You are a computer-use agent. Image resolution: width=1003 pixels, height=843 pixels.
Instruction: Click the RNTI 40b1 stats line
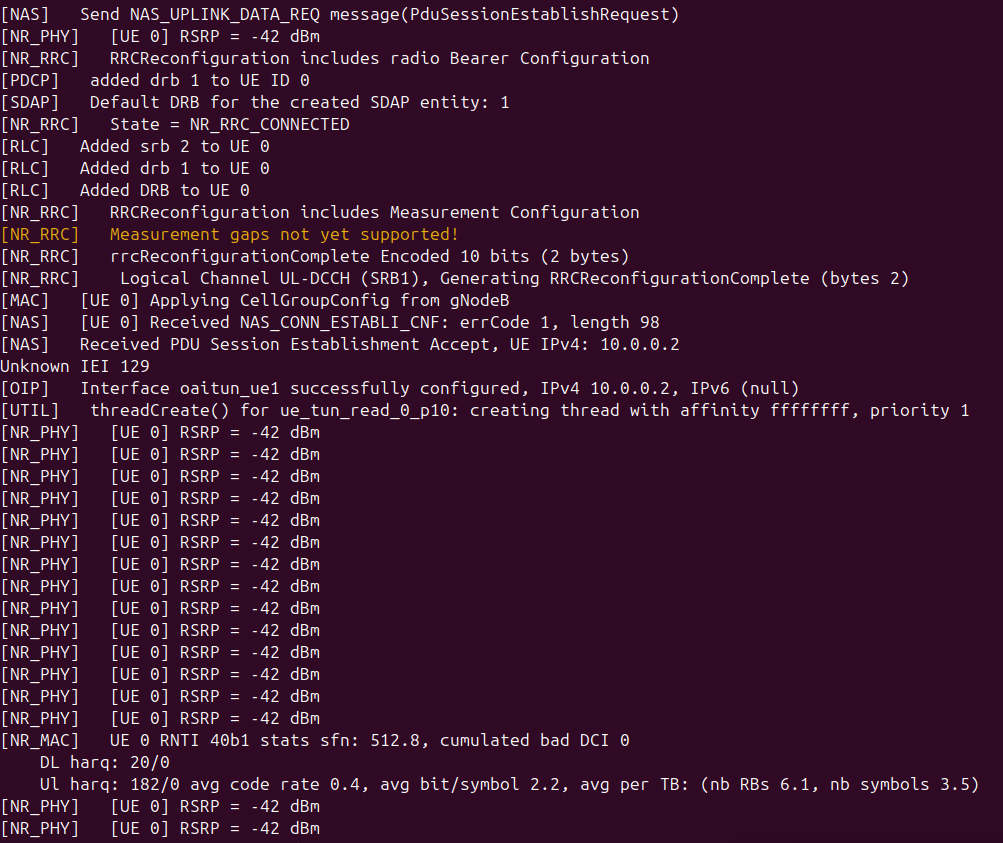coord(315,741)
